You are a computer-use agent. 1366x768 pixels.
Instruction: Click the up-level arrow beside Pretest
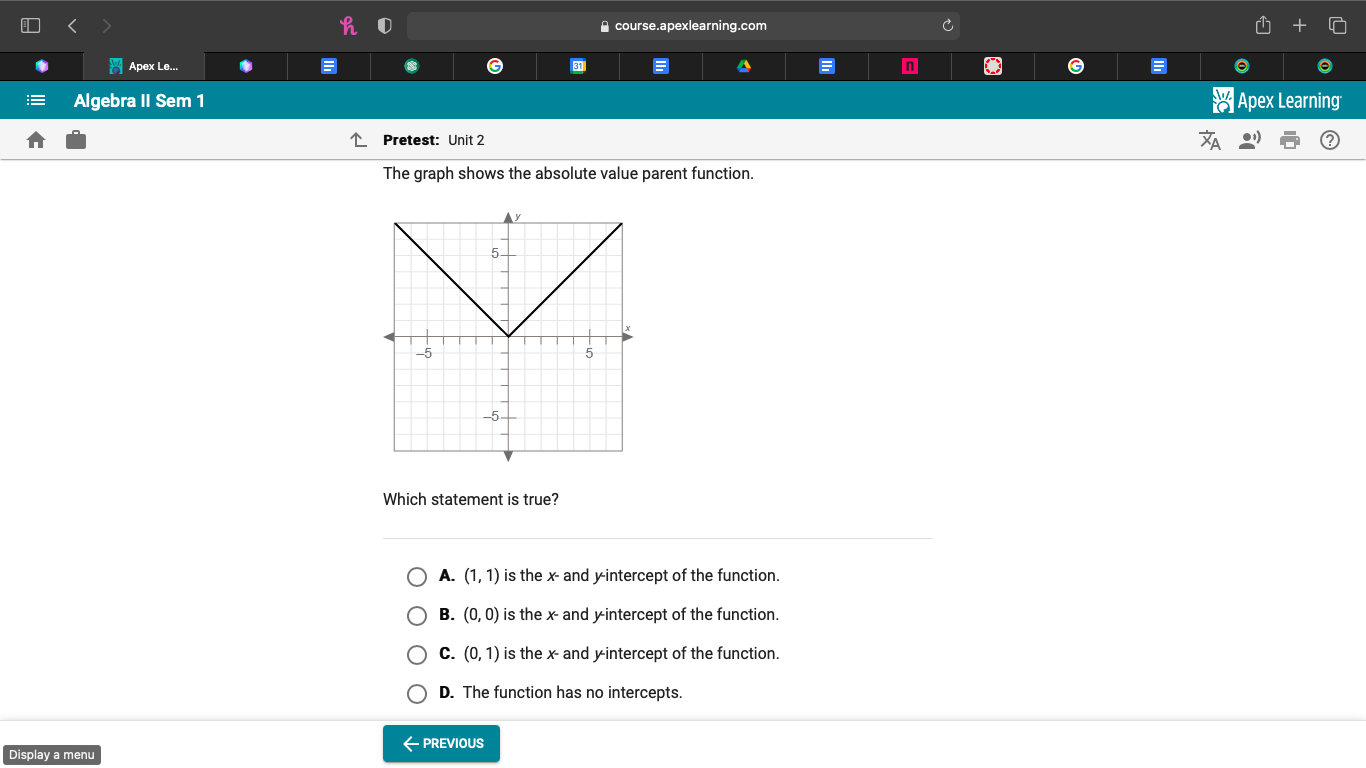358,140
